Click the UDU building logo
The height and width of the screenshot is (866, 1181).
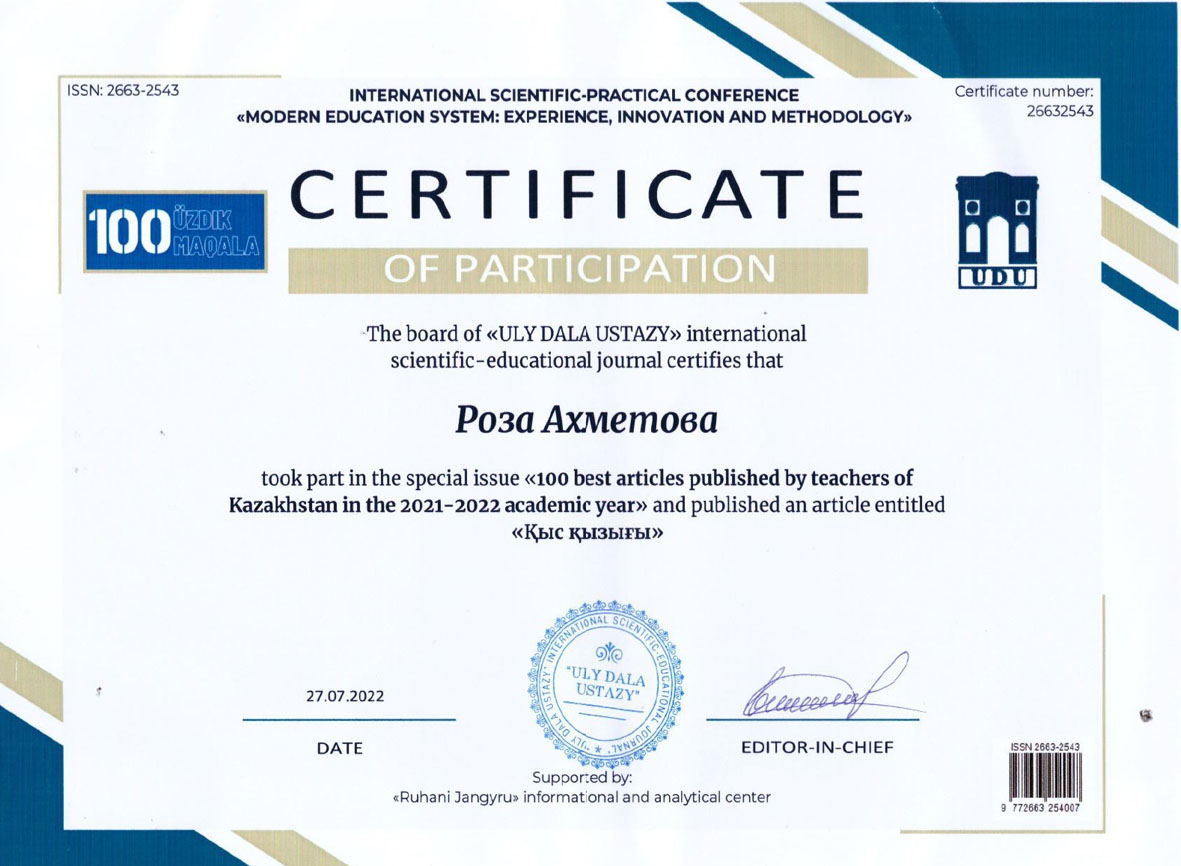(997, 230)
